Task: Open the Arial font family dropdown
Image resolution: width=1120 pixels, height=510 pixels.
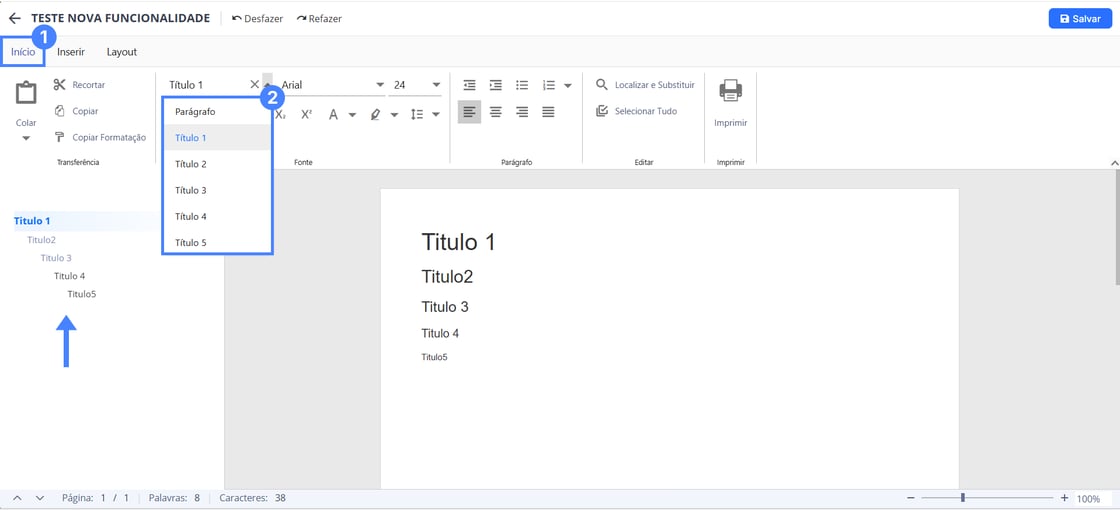Action: [x=380, y=85]
